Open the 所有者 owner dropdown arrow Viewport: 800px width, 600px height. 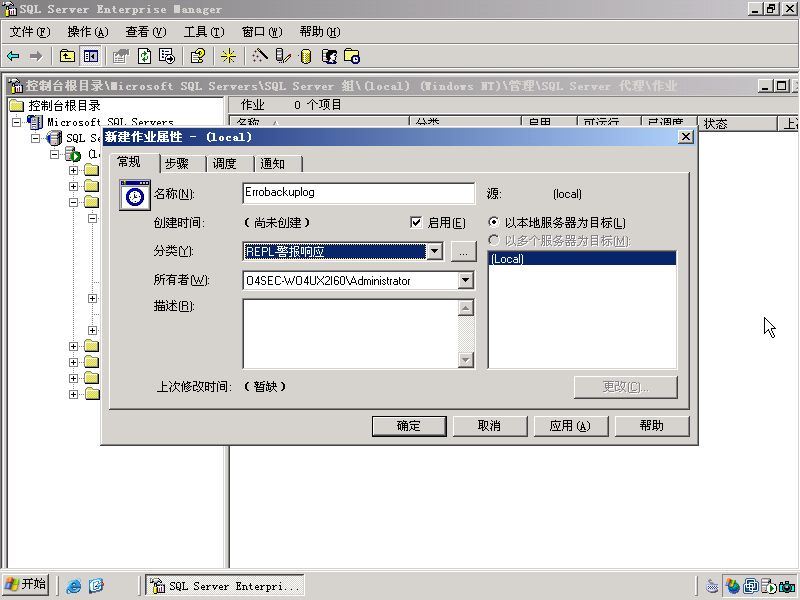pyautogui.click(x=465, y=280)
